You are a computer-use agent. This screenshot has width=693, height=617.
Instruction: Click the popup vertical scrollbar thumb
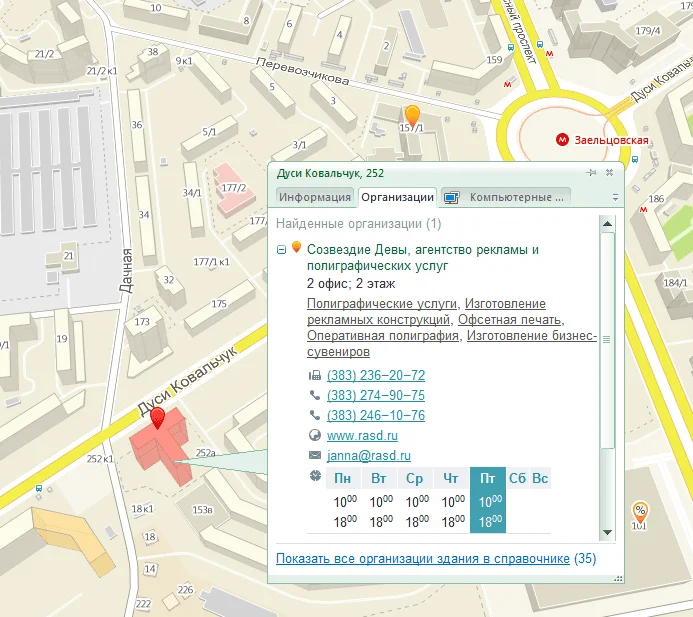click(x=607, y=339)
